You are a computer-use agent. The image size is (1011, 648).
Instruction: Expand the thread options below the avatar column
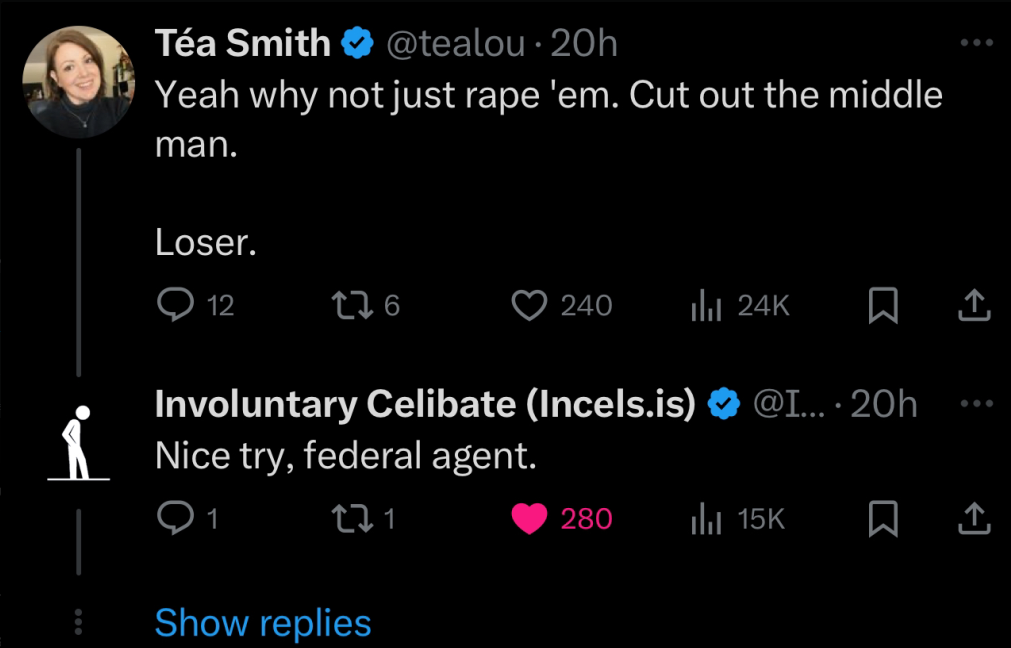tap(78, 621)
